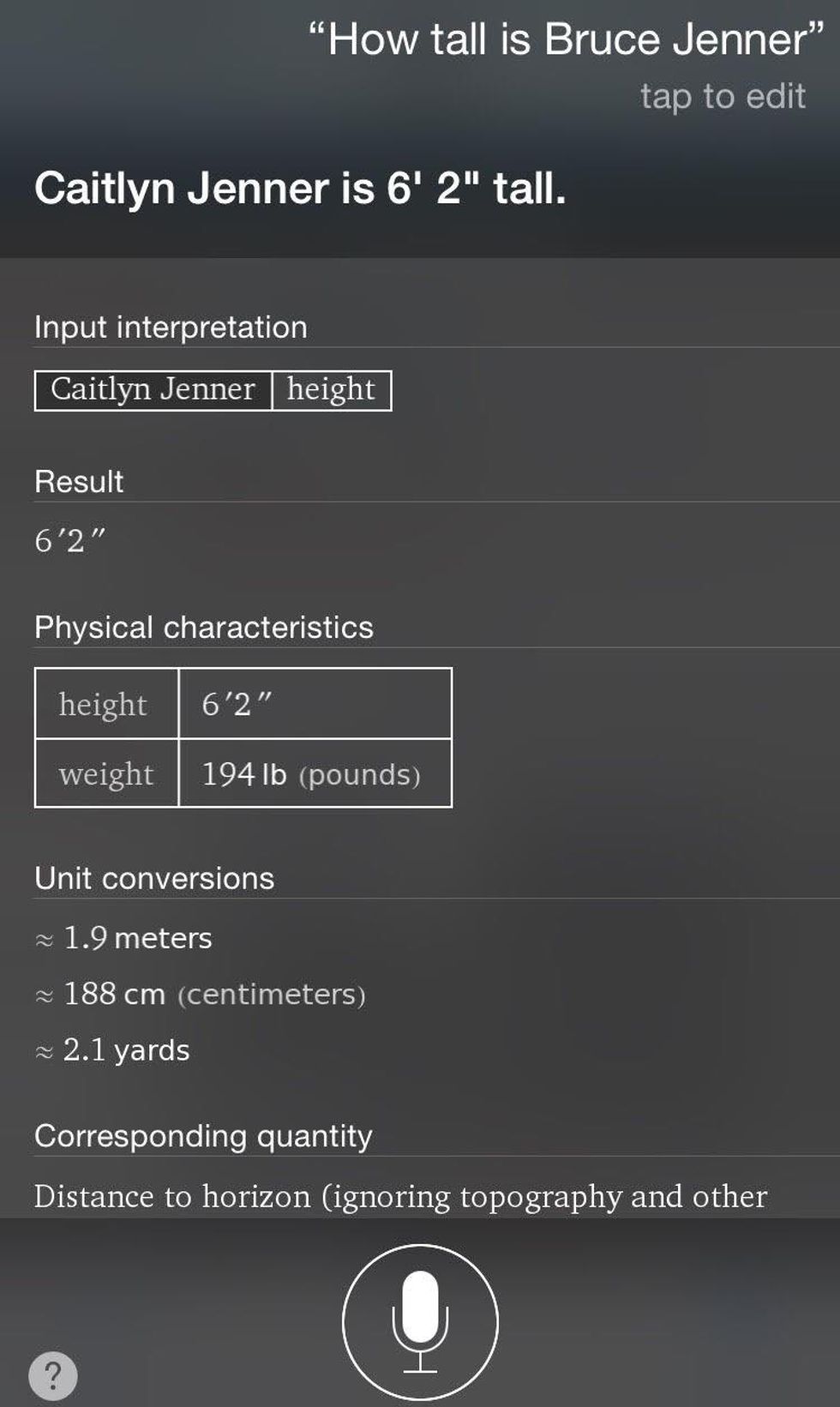Tap the "How tall is Bruce Jenner" query
The image size is (840, 1407).
coord(566,40)
